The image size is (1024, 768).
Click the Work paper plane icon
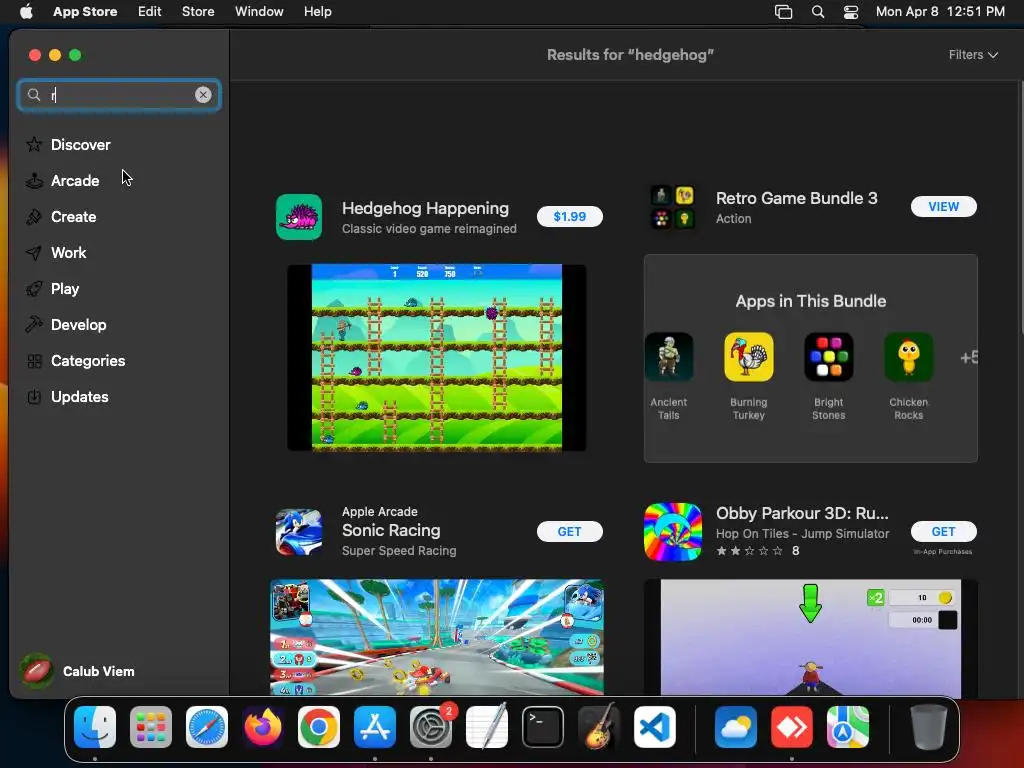click(34, 252)
